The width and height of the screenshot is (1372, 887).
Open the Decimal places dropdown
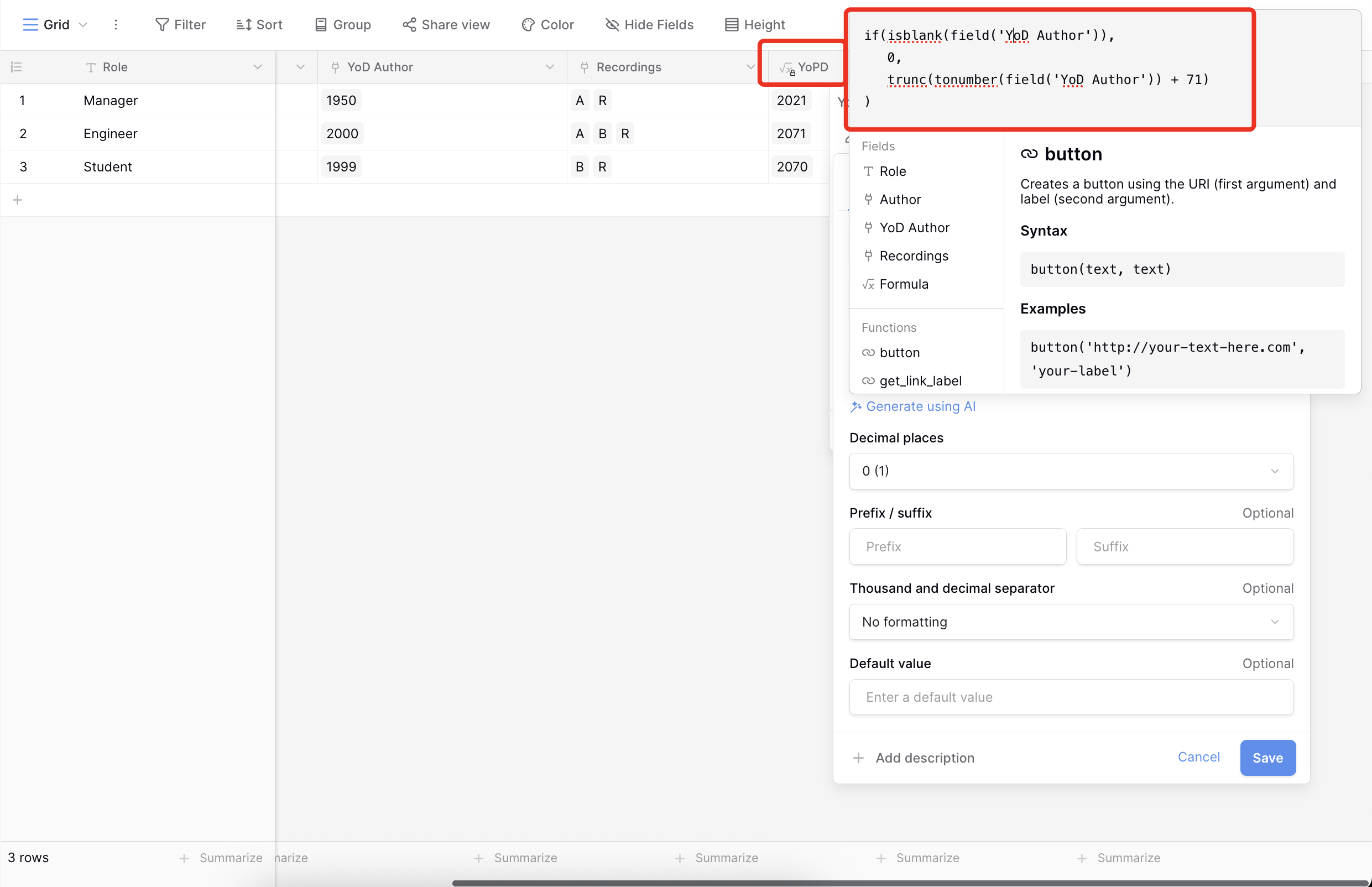click(1071, 471)
